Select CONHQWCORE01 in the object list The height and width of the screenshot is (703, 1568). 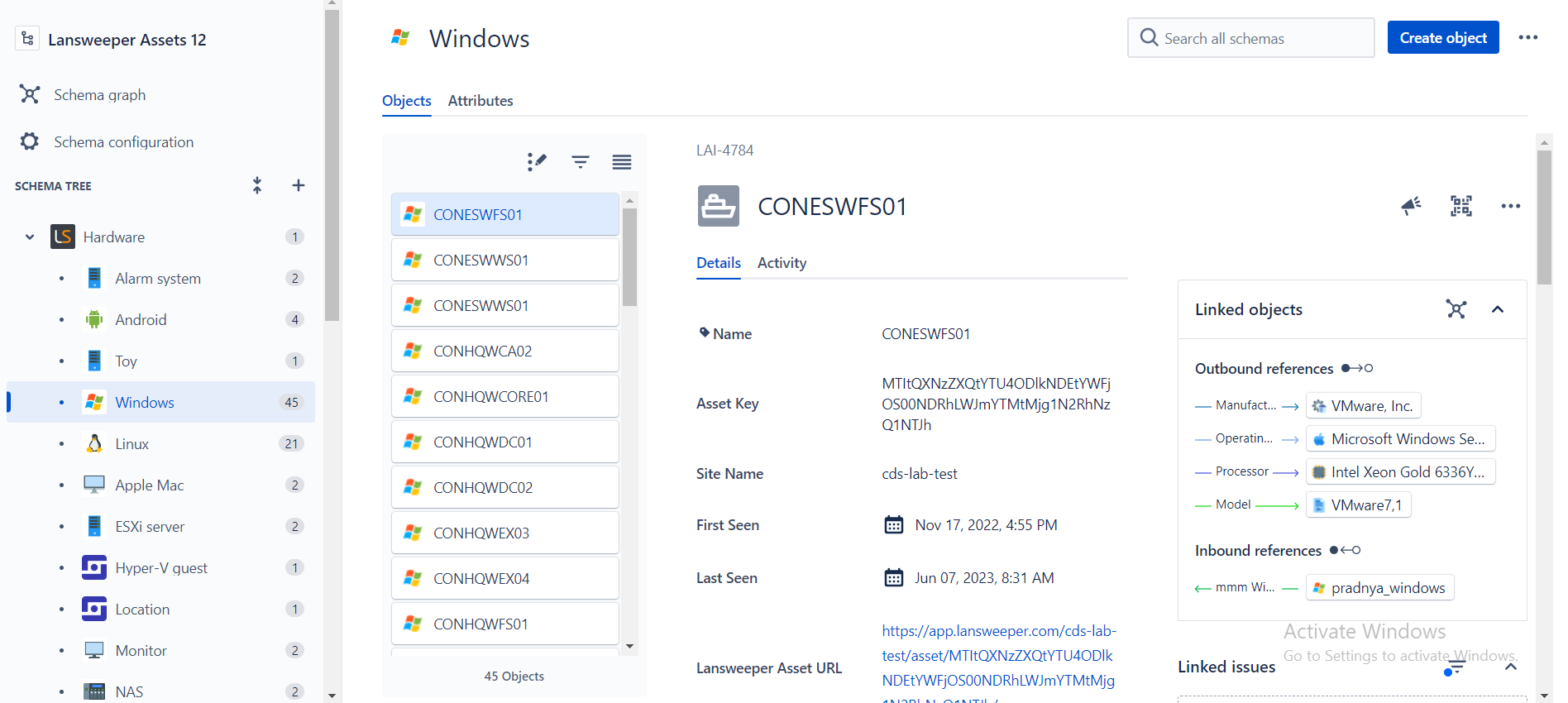[x=505, y=397]
